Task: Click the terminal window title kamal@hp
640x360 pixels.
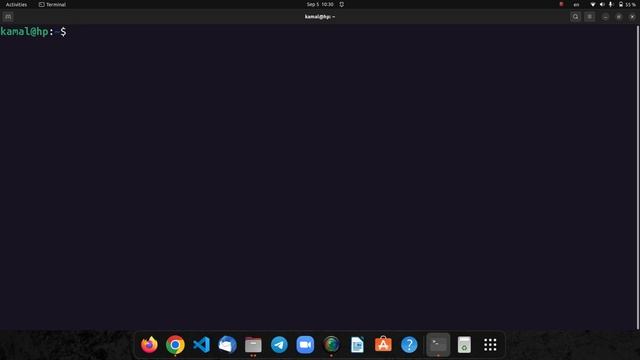Action: [x=320, y=17]
